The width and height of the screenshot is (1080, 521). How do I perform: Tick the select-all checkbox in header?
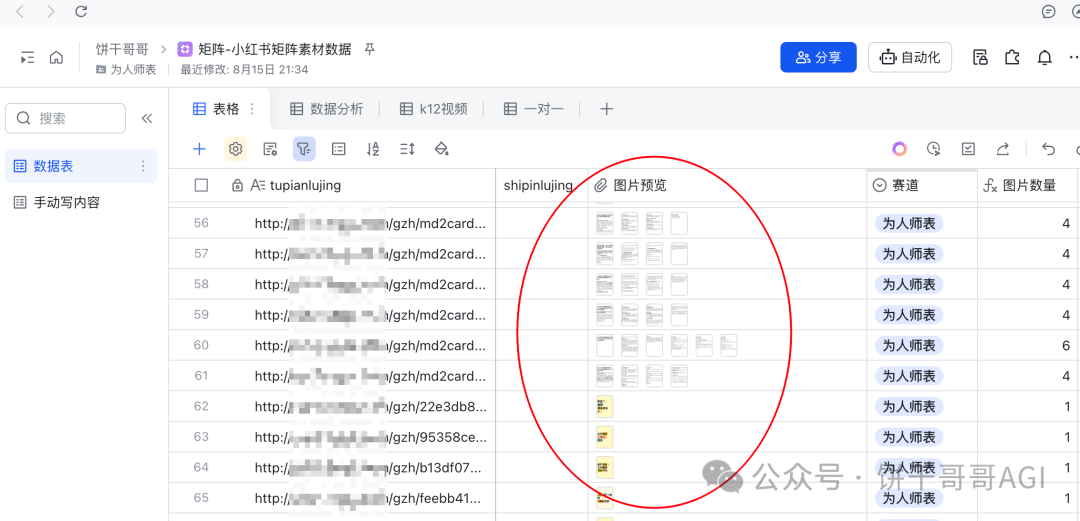click(201, 185)
